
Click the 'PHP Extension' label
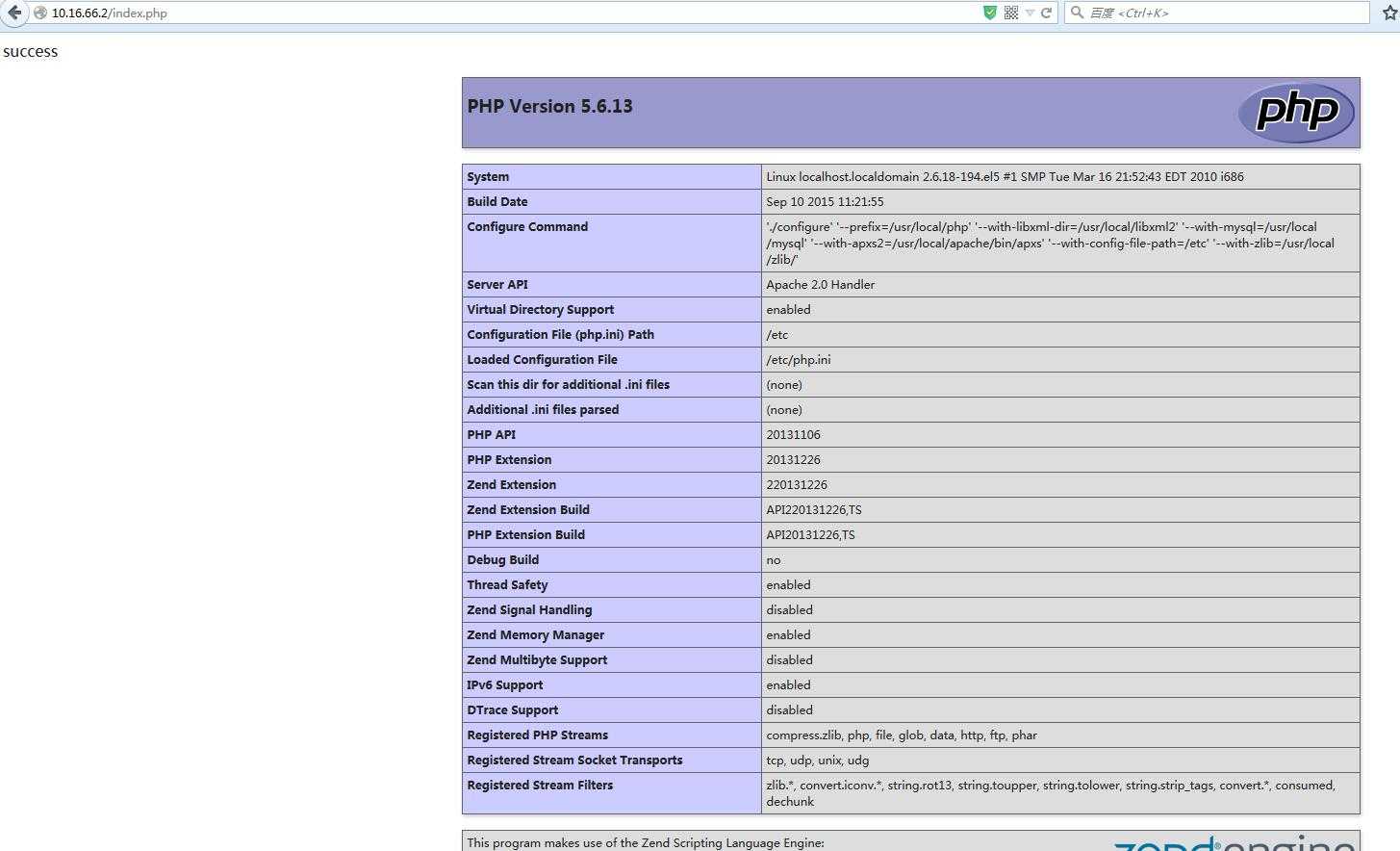tap(510, 460)
